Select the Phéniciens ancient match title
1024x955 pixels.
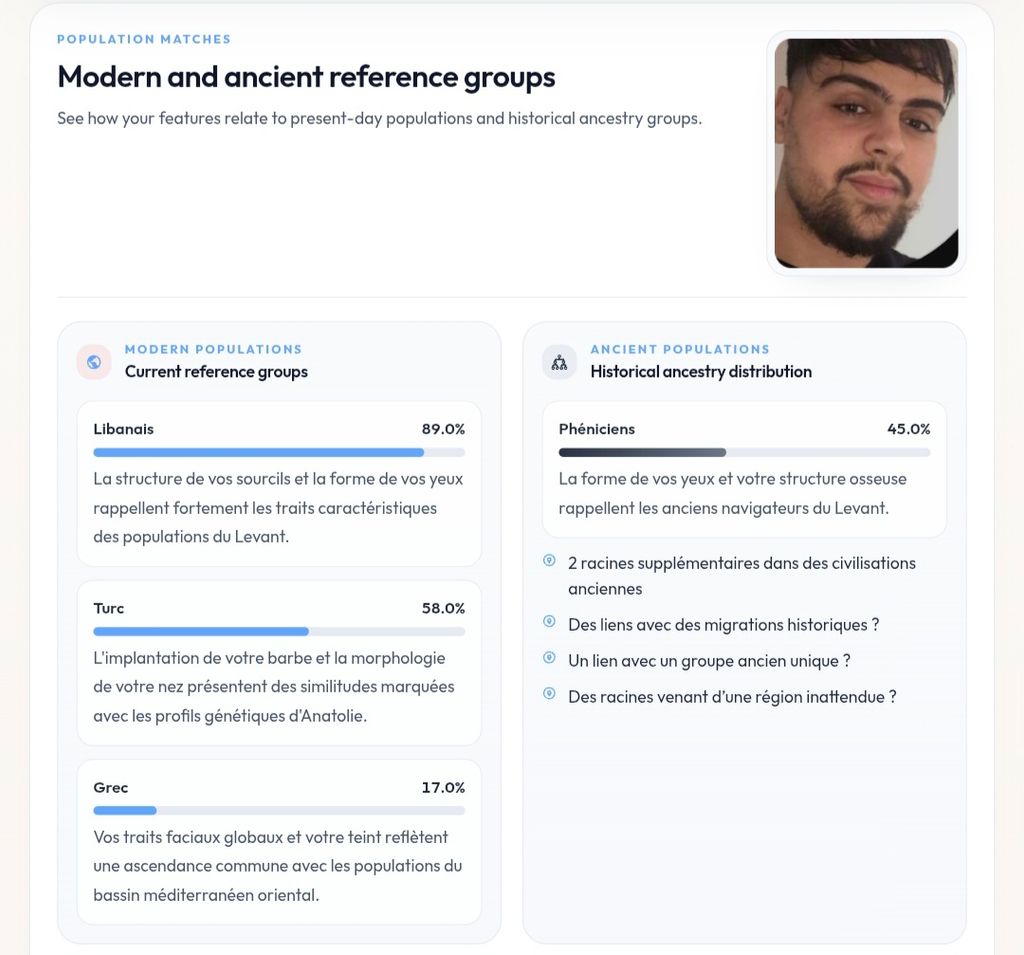596,429
